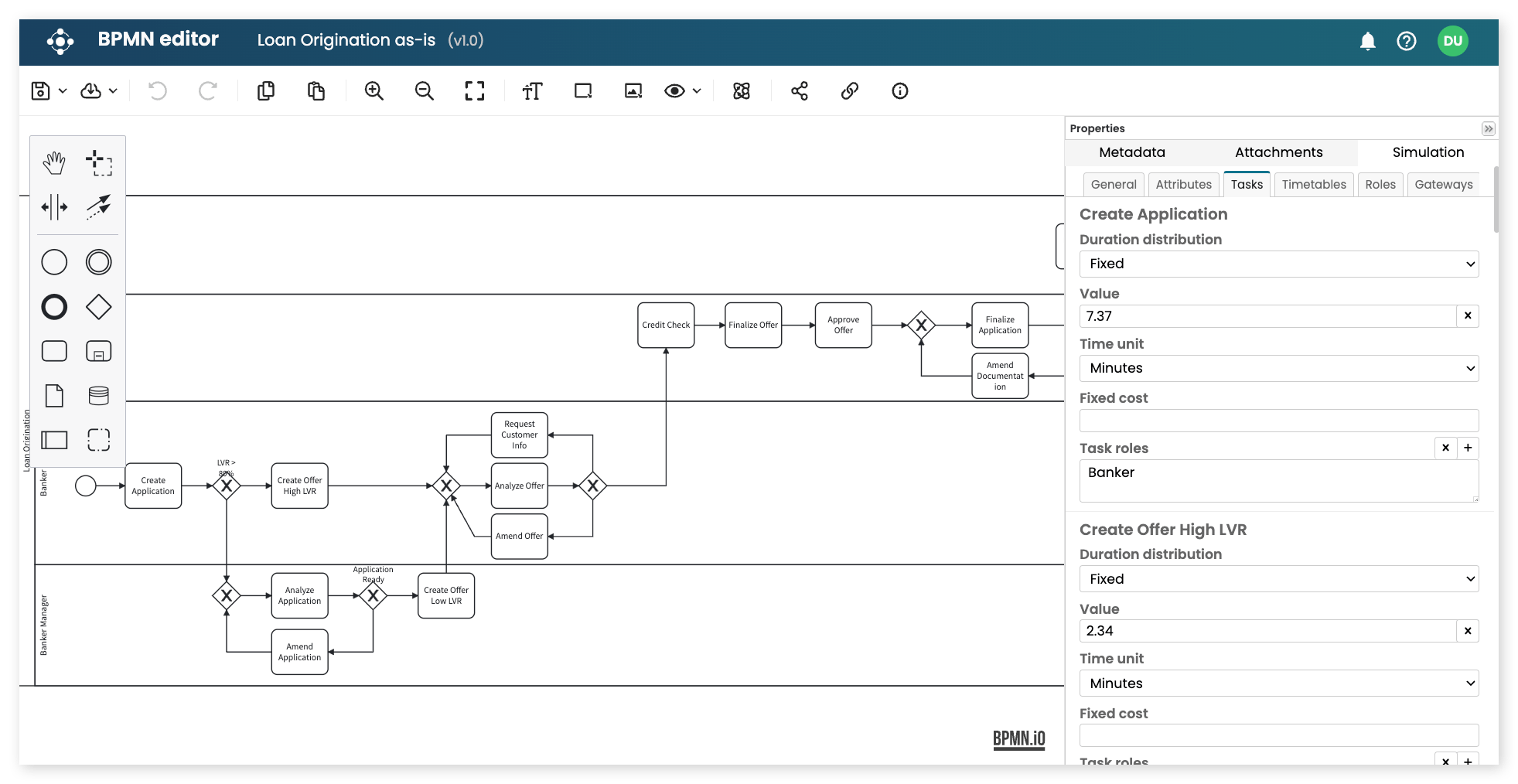Switch to the Simulation tab
This screenshot has height=784, width=1518.
[1428, 152]
